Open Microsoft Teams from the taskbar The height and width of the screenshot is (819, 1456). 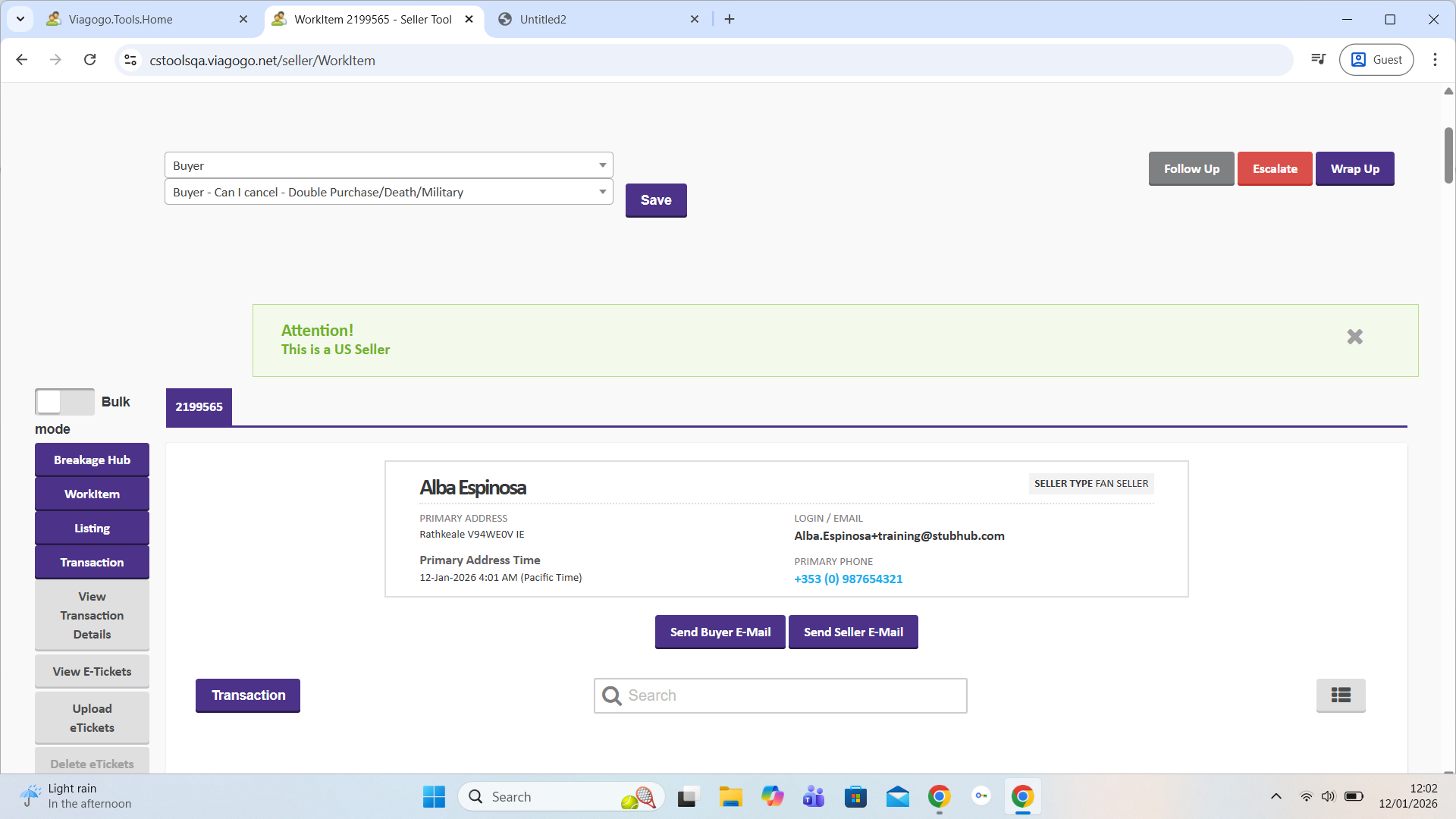814,797
